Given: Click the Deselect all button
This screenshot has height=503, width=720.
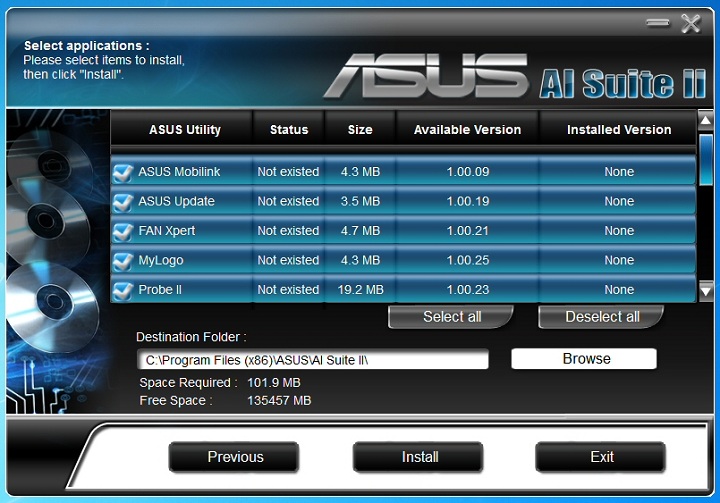Looking at the screenshot, I should (602, 317).
